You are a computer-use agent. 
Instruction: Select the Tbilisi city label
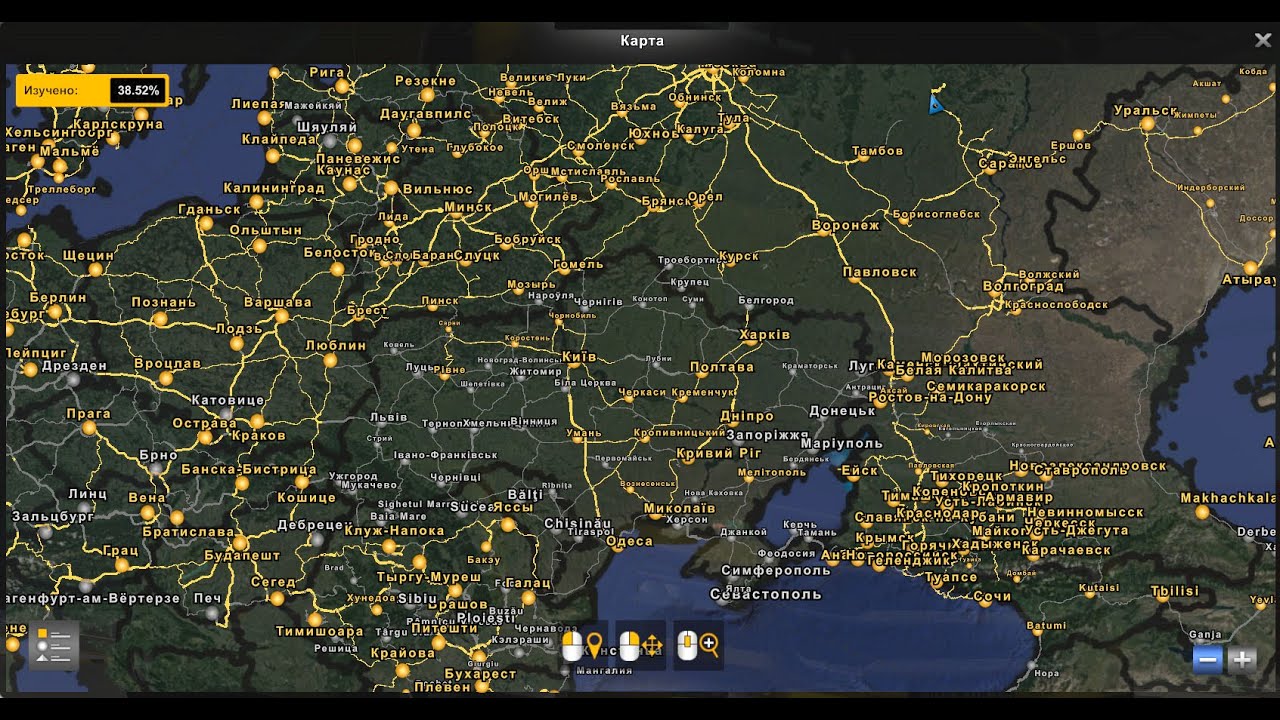pos(1174,591)
